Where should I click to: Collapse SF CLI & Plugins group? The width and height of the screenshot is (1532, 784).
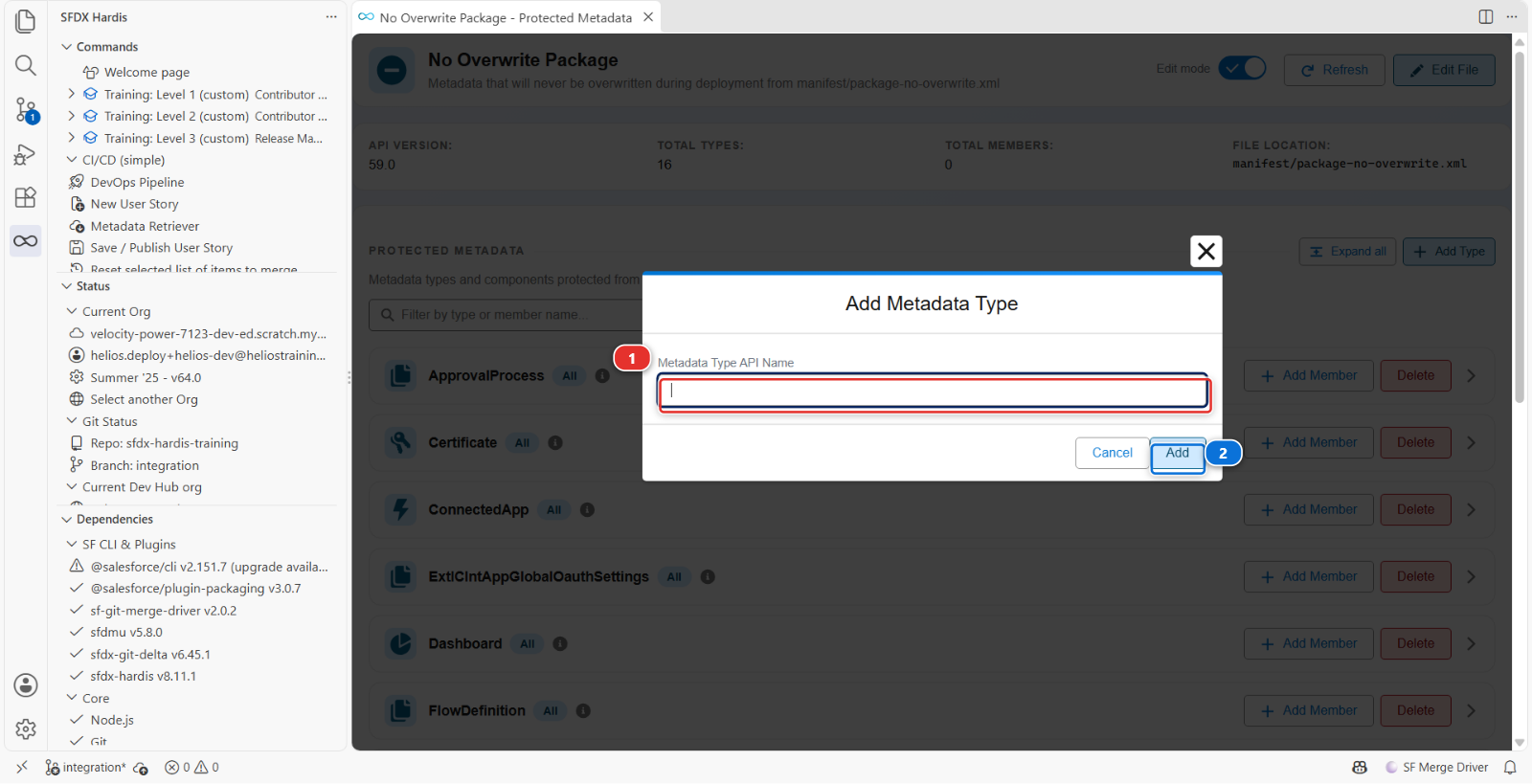click(x=72, y=544)
